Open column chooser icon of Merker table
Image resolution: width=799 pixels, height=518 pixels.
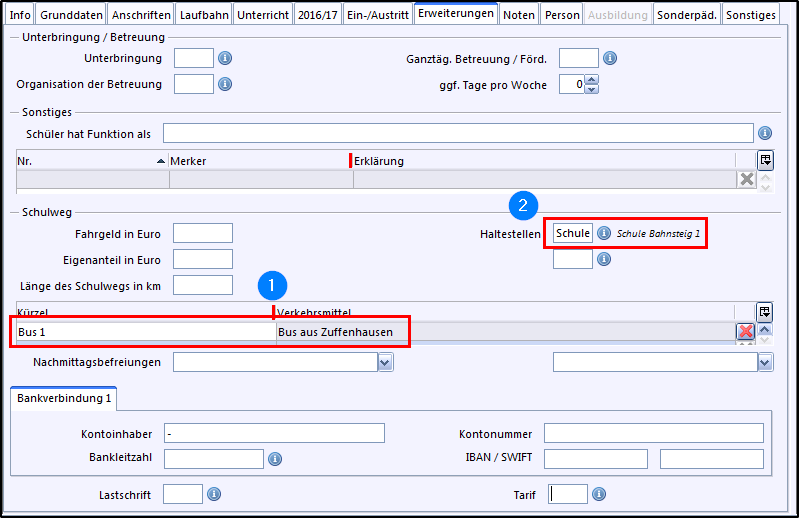click(x=765, y=160)
